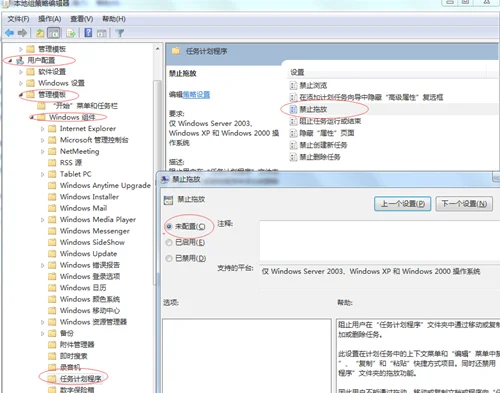Click the 任务计划程序 folder icon in tree
This screenshot has height=393, width=500.
tap(52, 379)
